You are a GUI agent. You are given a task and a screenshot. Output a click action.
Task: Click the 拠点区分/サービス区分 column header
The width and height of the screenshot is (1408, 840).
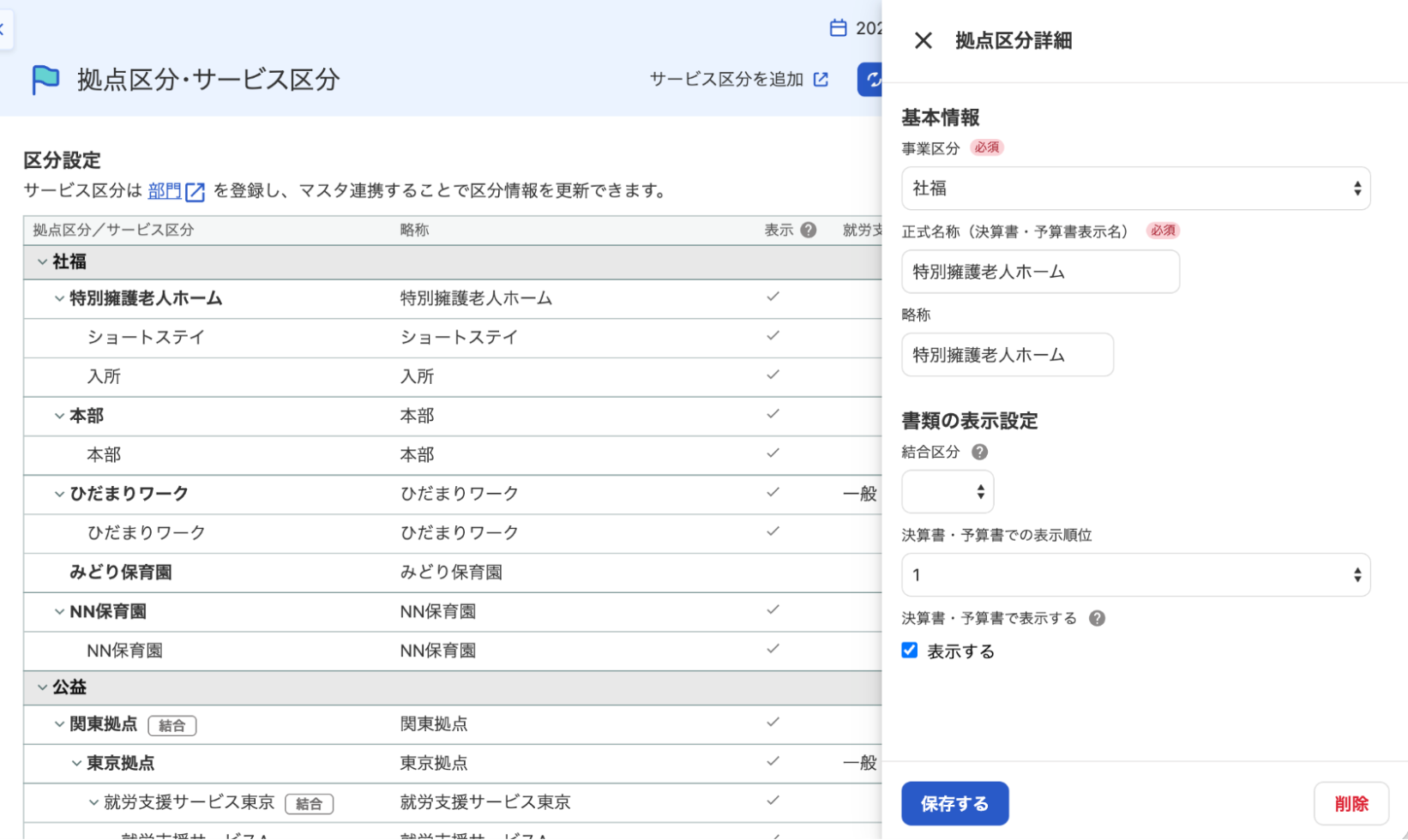coord(113,230)
